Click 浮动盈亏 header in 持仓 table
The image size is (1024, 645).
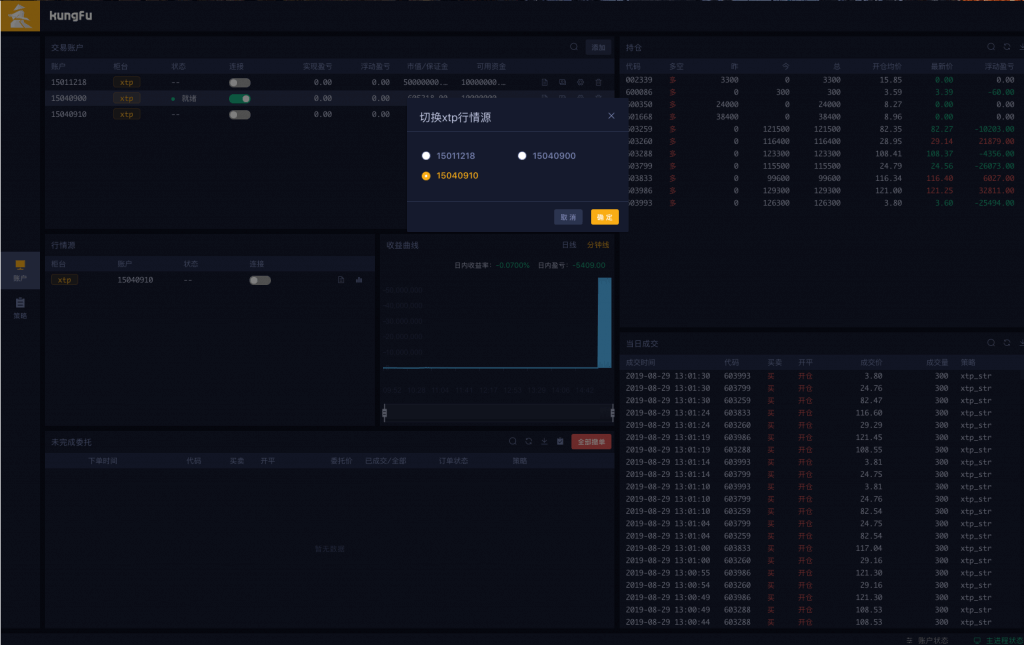[999, 67]
